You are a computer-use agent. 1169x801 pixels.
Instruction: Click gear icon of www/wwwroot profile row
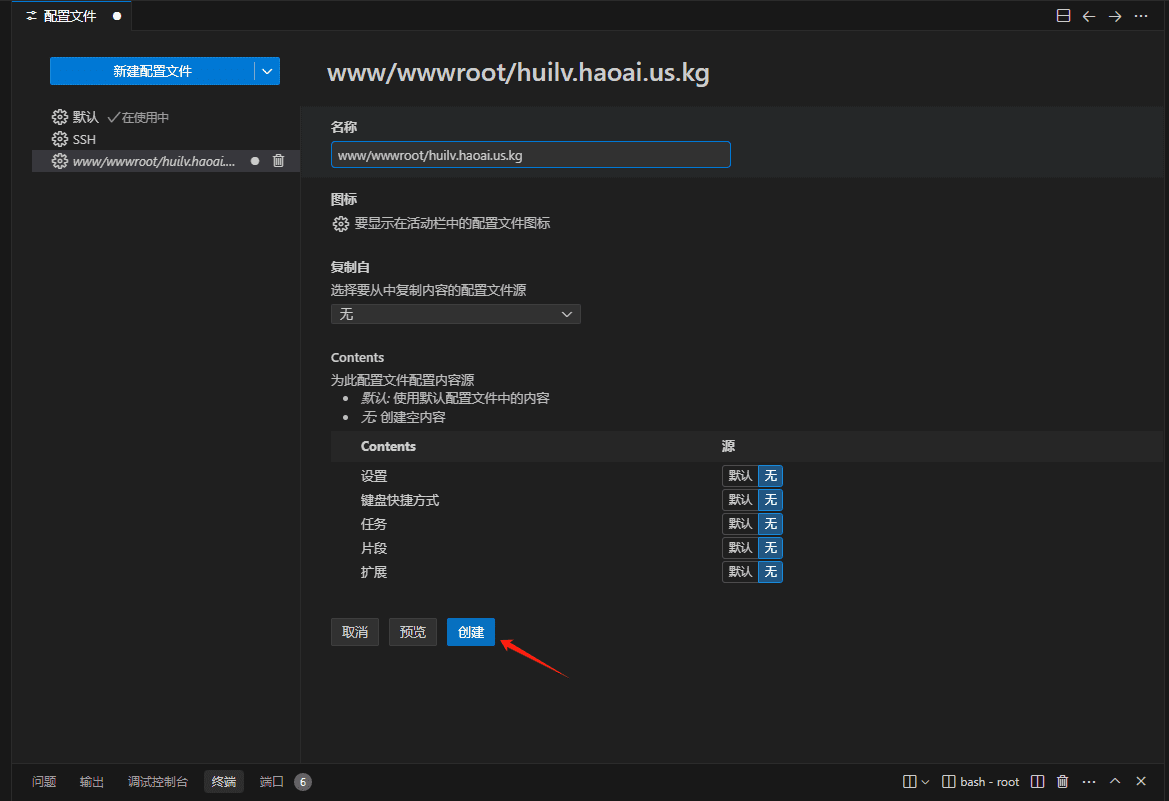(60, 161)
